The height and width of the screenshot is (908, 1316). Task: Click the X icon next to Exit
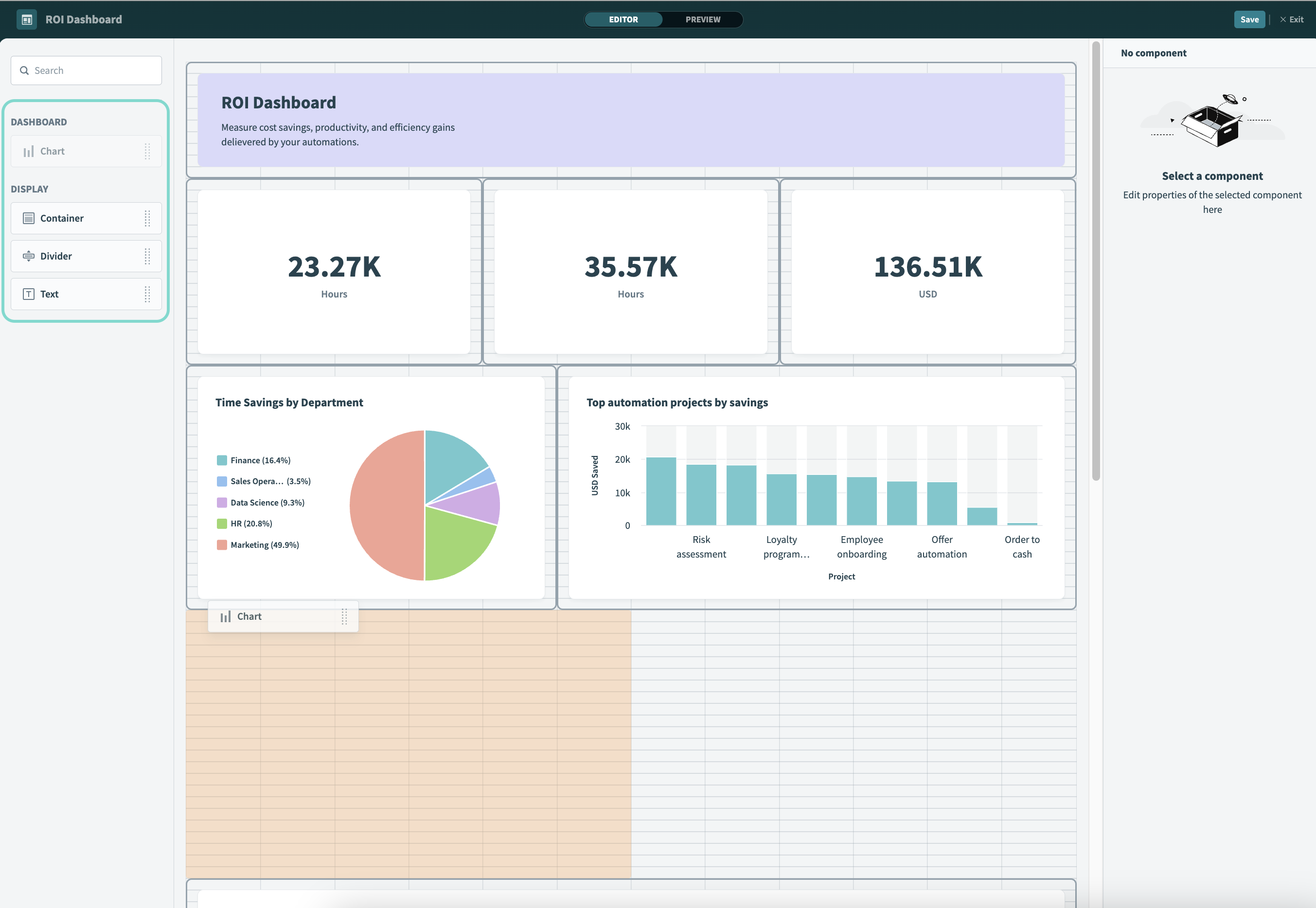[x=1282, y=19]
